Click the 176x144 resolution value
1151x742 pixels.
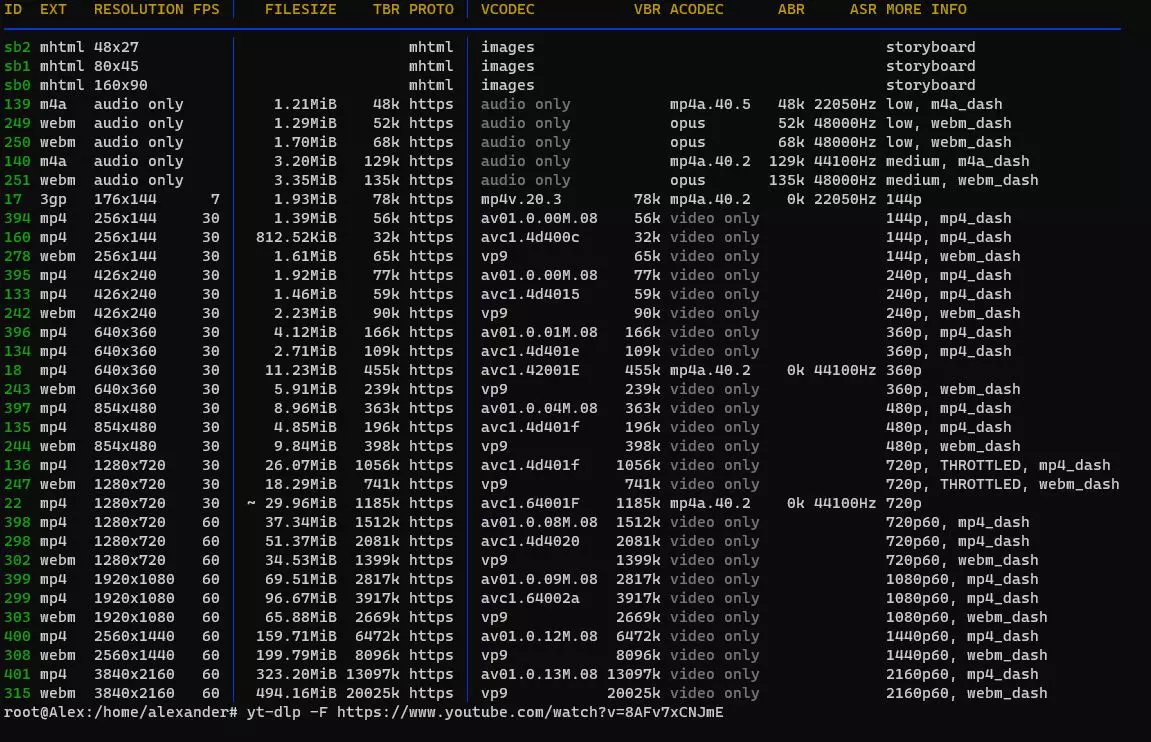coord(125,199)
